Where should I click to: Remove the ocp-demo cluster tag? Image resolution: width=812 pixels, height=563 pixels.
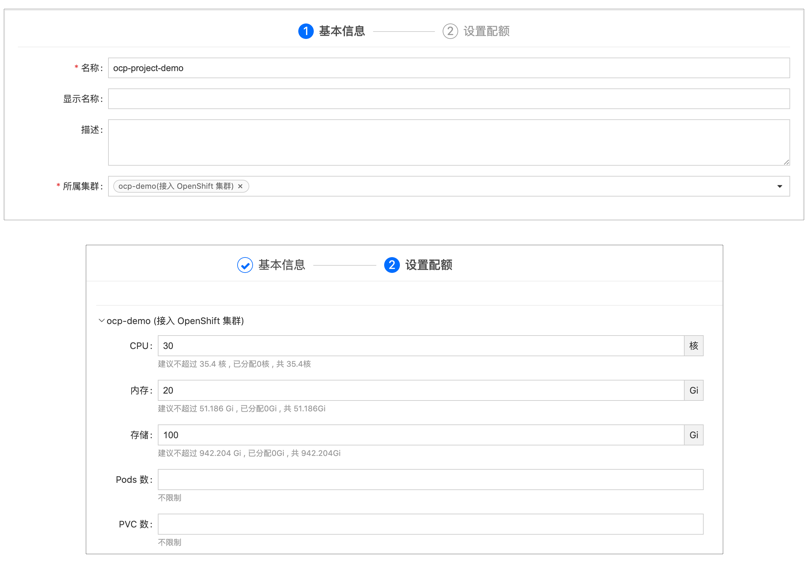tap(241, 187)
